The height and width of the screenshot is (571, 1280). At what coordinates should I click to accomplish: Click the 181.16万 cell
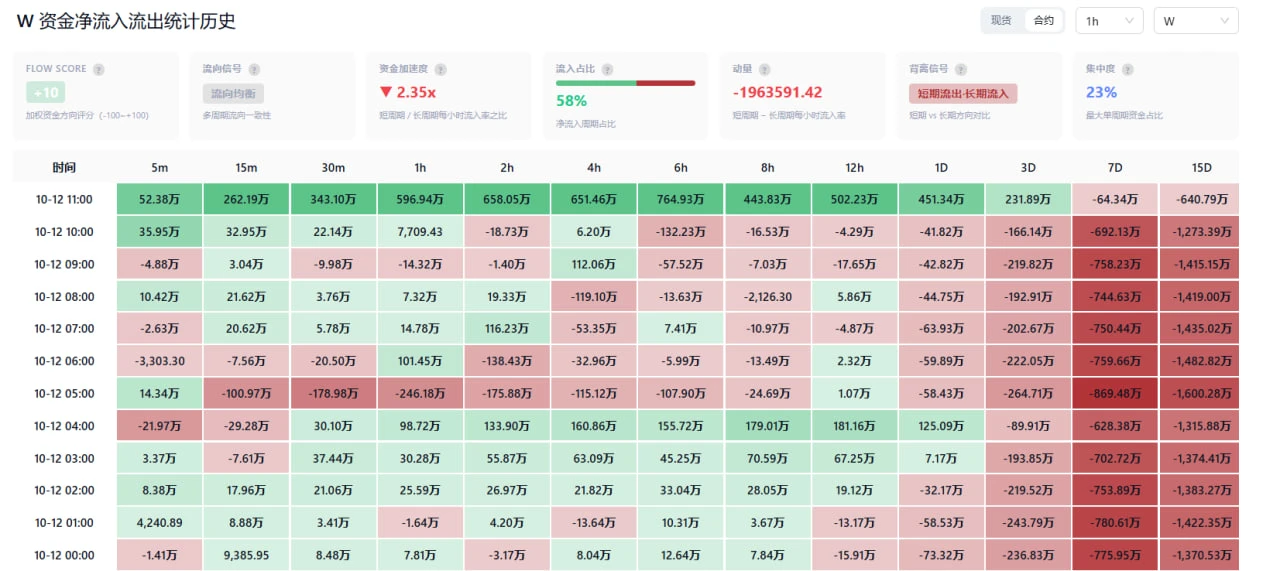[x=855, y=426]
